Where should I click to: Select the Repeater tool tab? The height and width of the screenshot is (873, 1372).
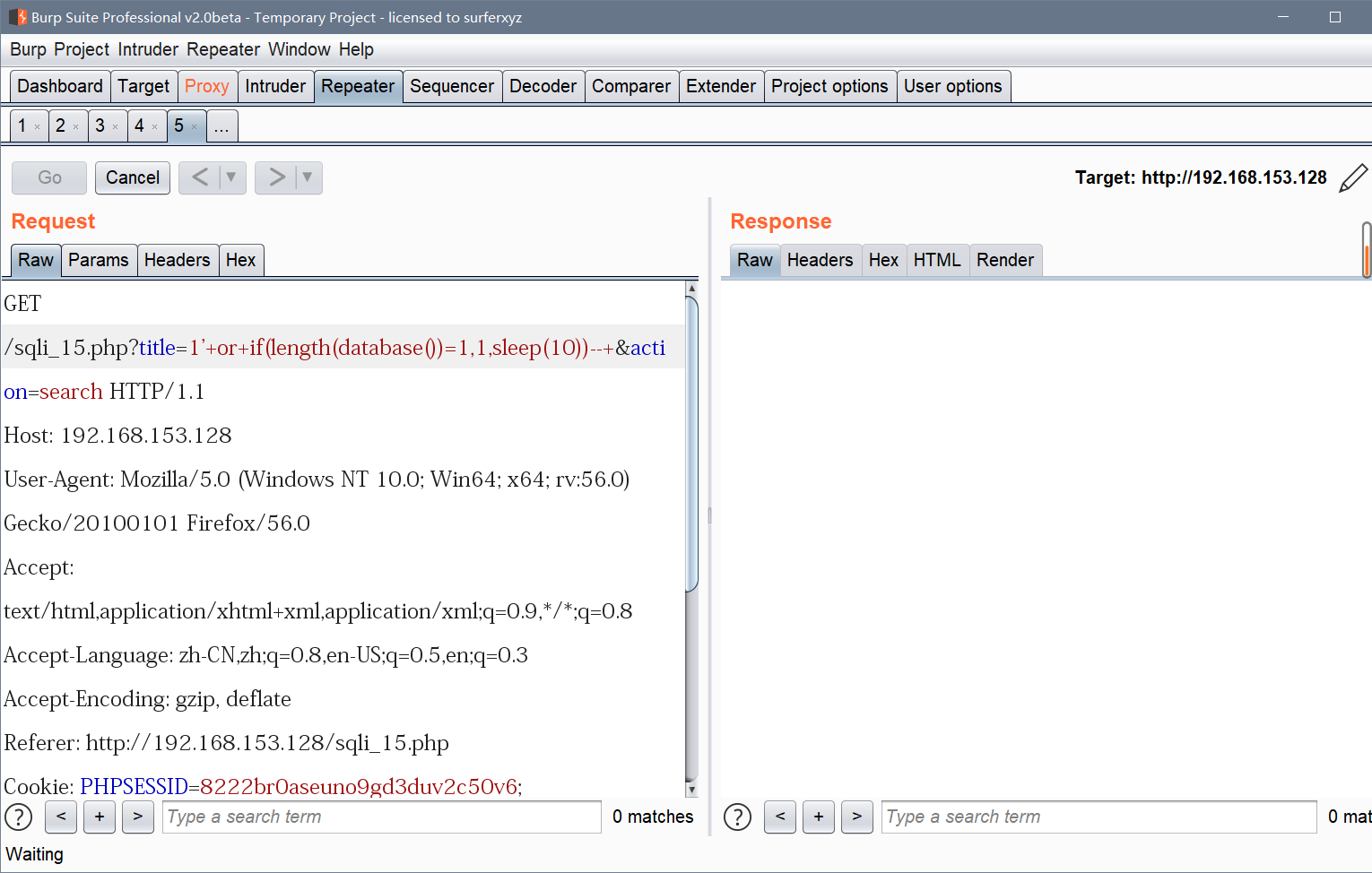pyautogui.click(x=358, y=86)
